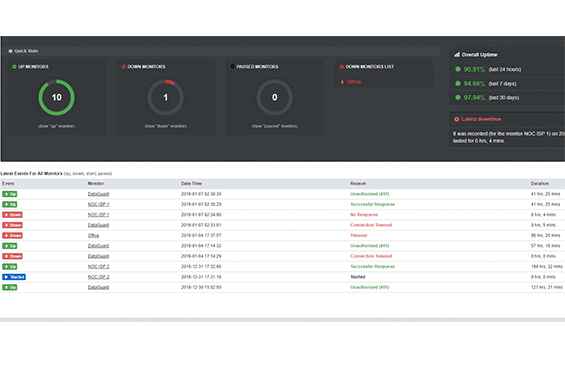Click the red Down badge in Office row
Viewport: 565px width, 370px height.
12,236
